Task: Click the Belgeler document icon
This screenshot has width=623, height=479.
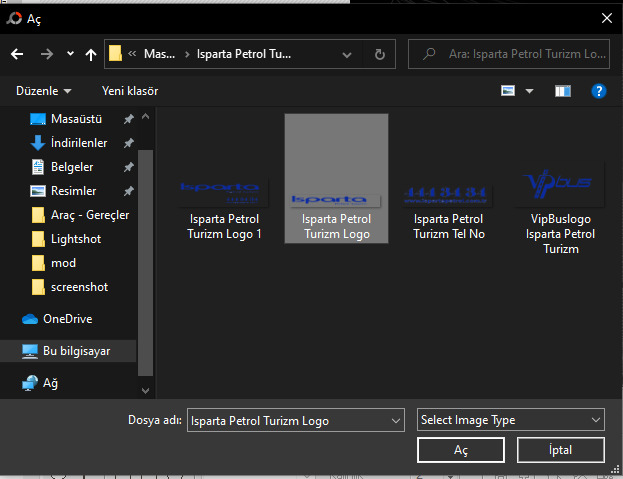Action: click(38, 167)
